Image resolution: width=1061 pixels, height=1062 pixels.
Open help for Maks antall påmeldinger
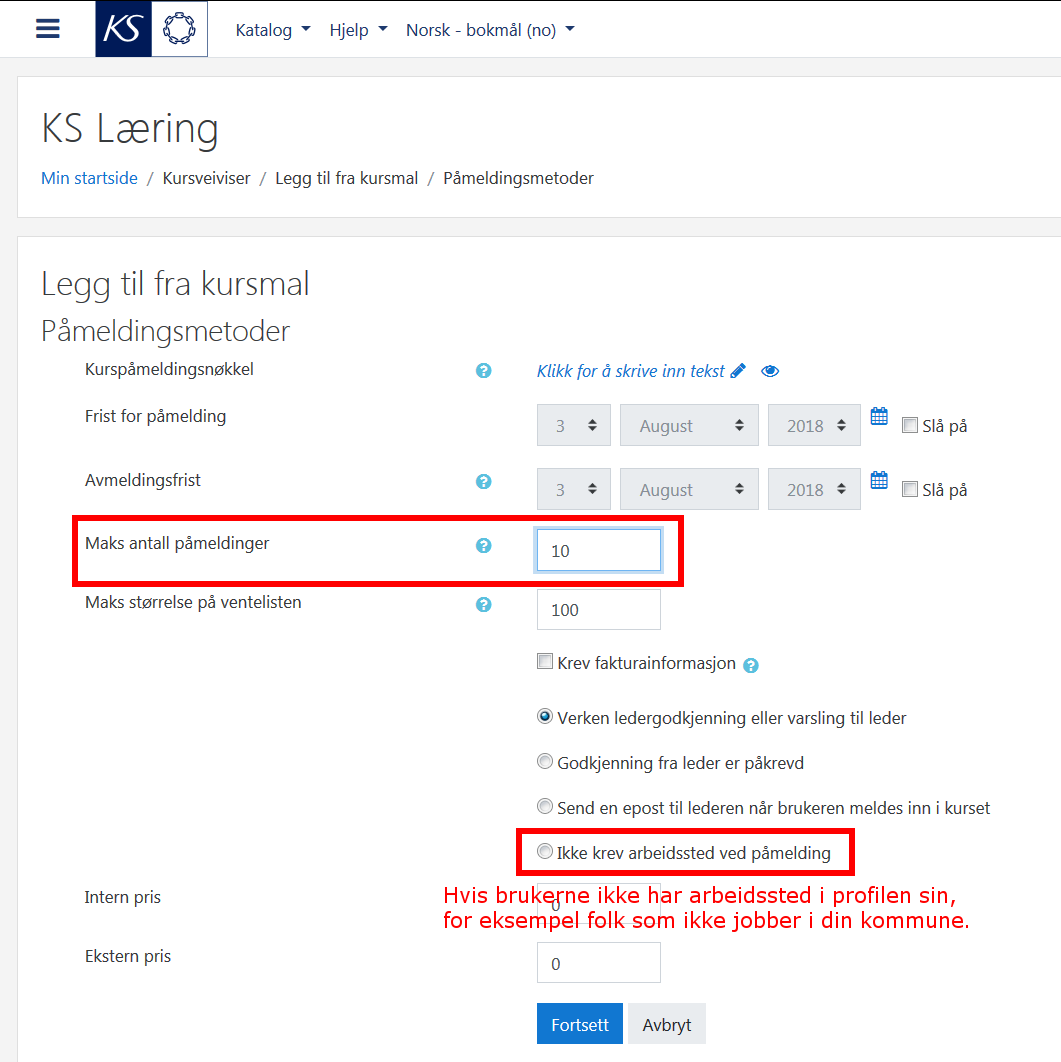coord(483,545)
